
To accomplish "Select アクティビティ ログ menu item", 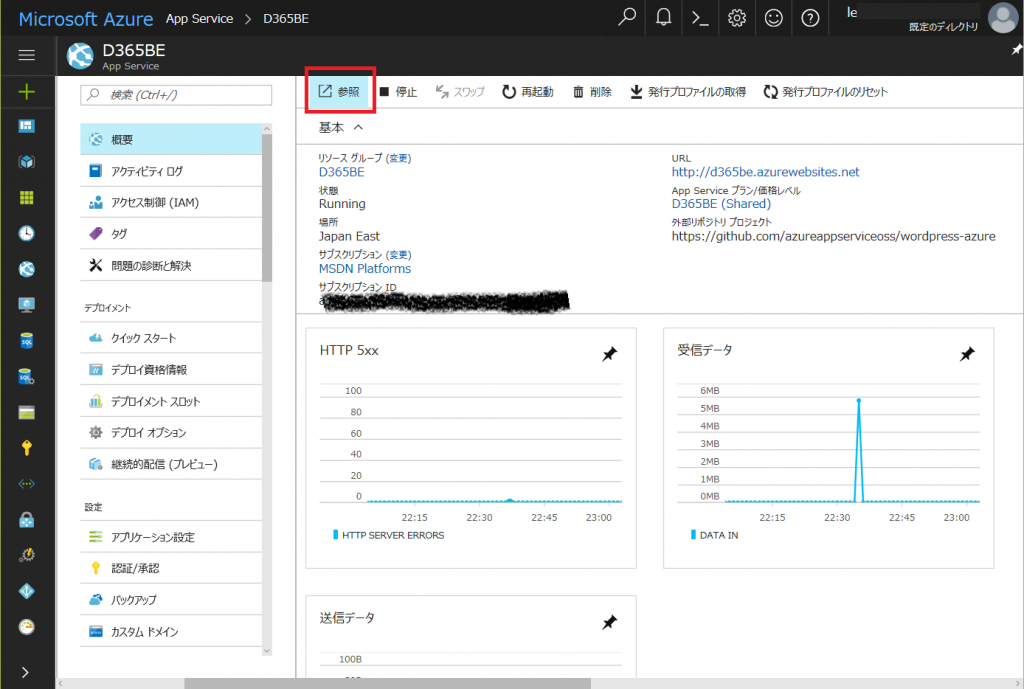I will pyautogui.click(x=171, y=171).
